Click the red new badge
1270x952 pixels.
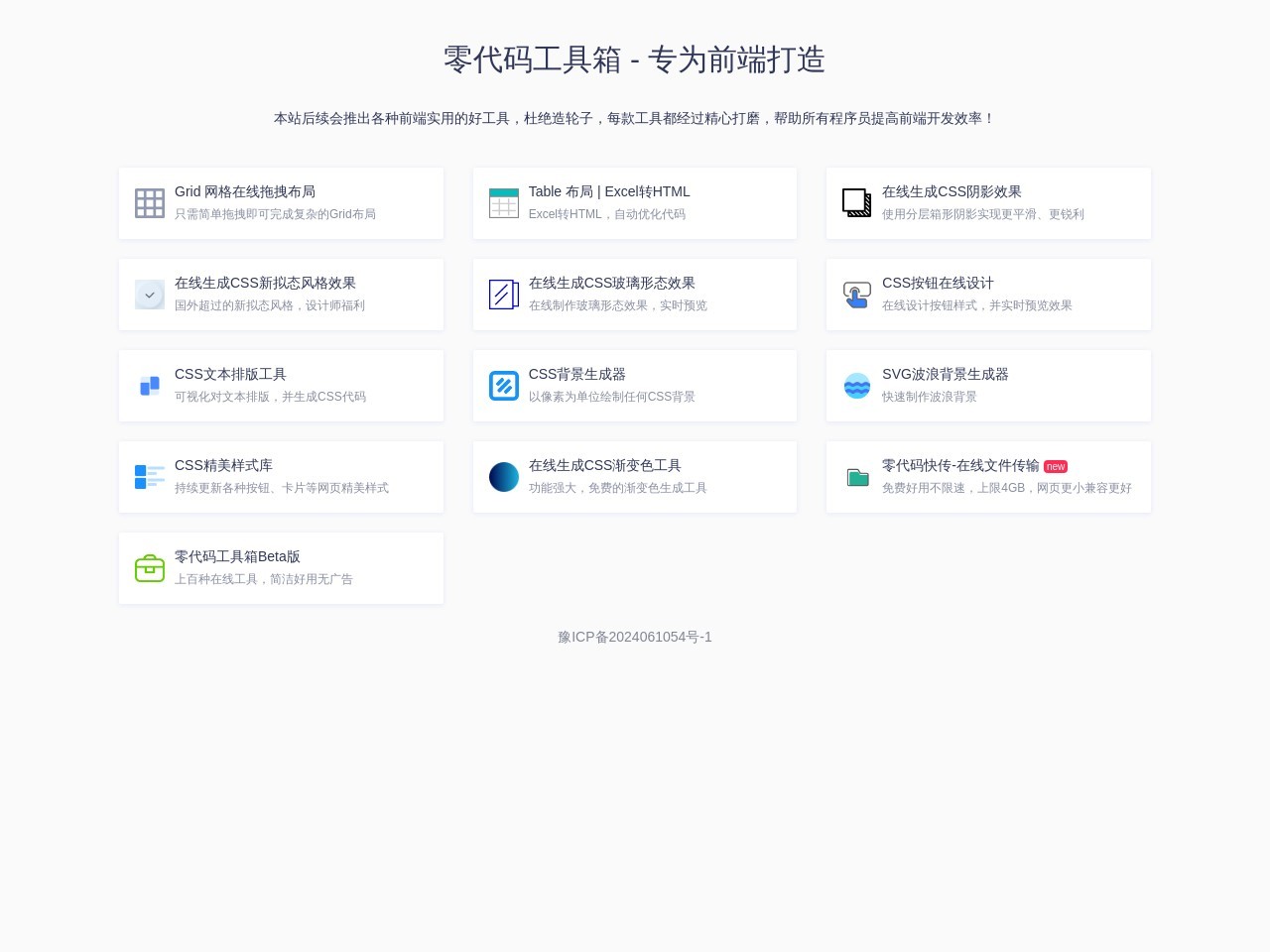pyautogui.click(x=1056, y=466)
